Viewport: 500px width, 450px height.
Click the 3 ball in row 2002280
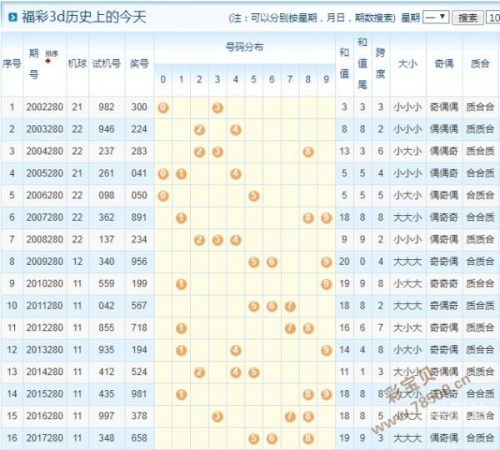[x=217, y=108]
